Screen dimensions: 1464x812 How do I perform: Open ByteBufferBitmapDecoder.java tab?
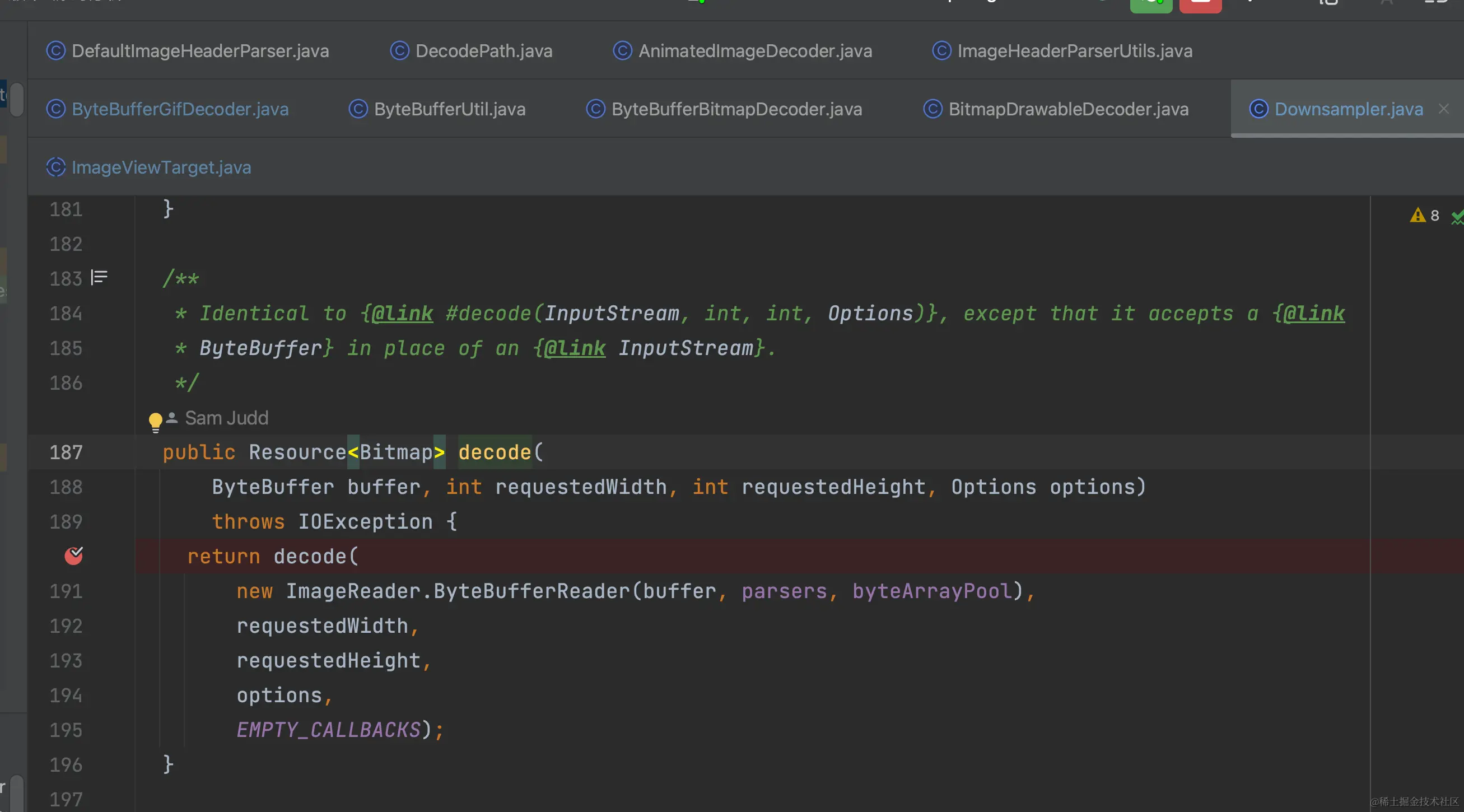(x=724, y=109)
